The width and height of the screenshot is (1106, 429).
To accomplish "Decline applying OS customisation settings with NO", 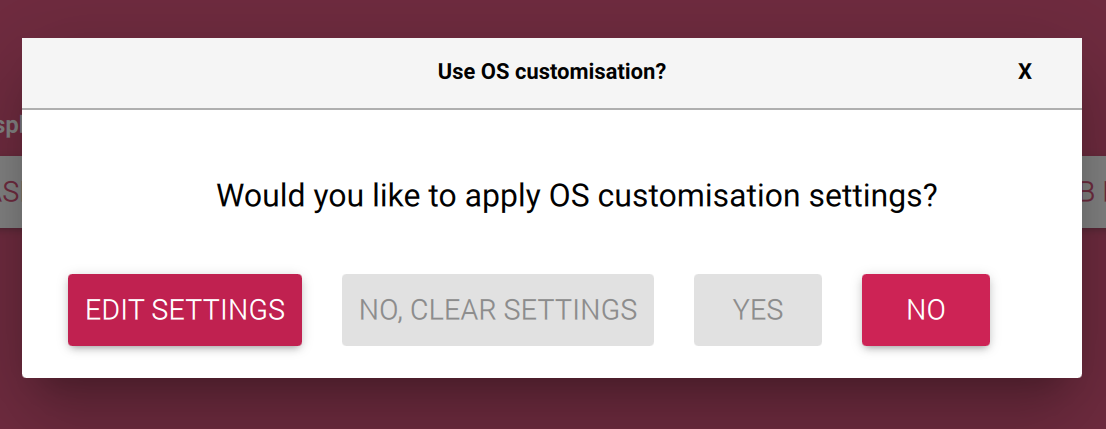I will coord(926,310).
